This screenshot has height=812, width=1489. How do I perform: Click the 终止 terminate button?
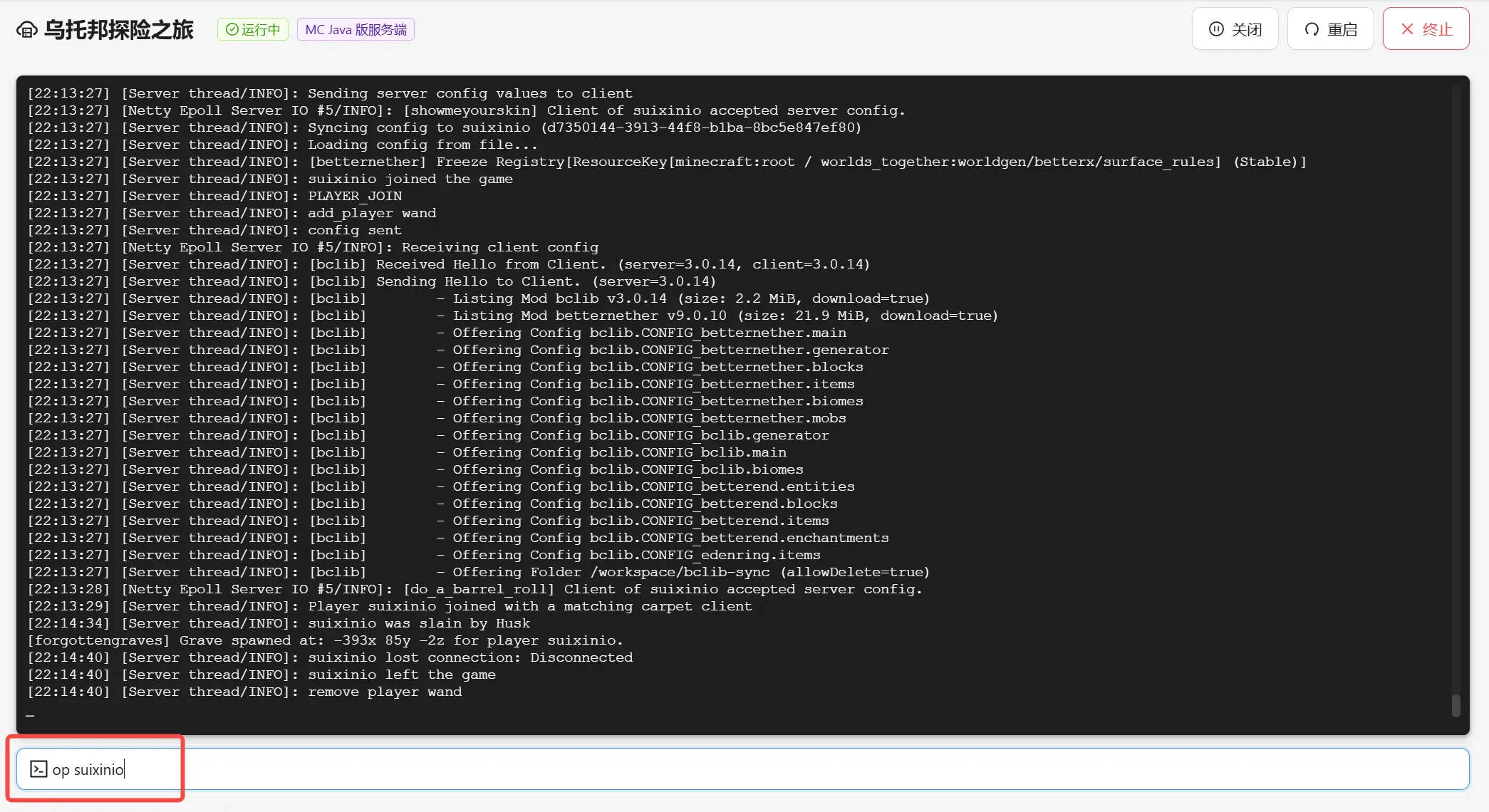(1426, 29)
